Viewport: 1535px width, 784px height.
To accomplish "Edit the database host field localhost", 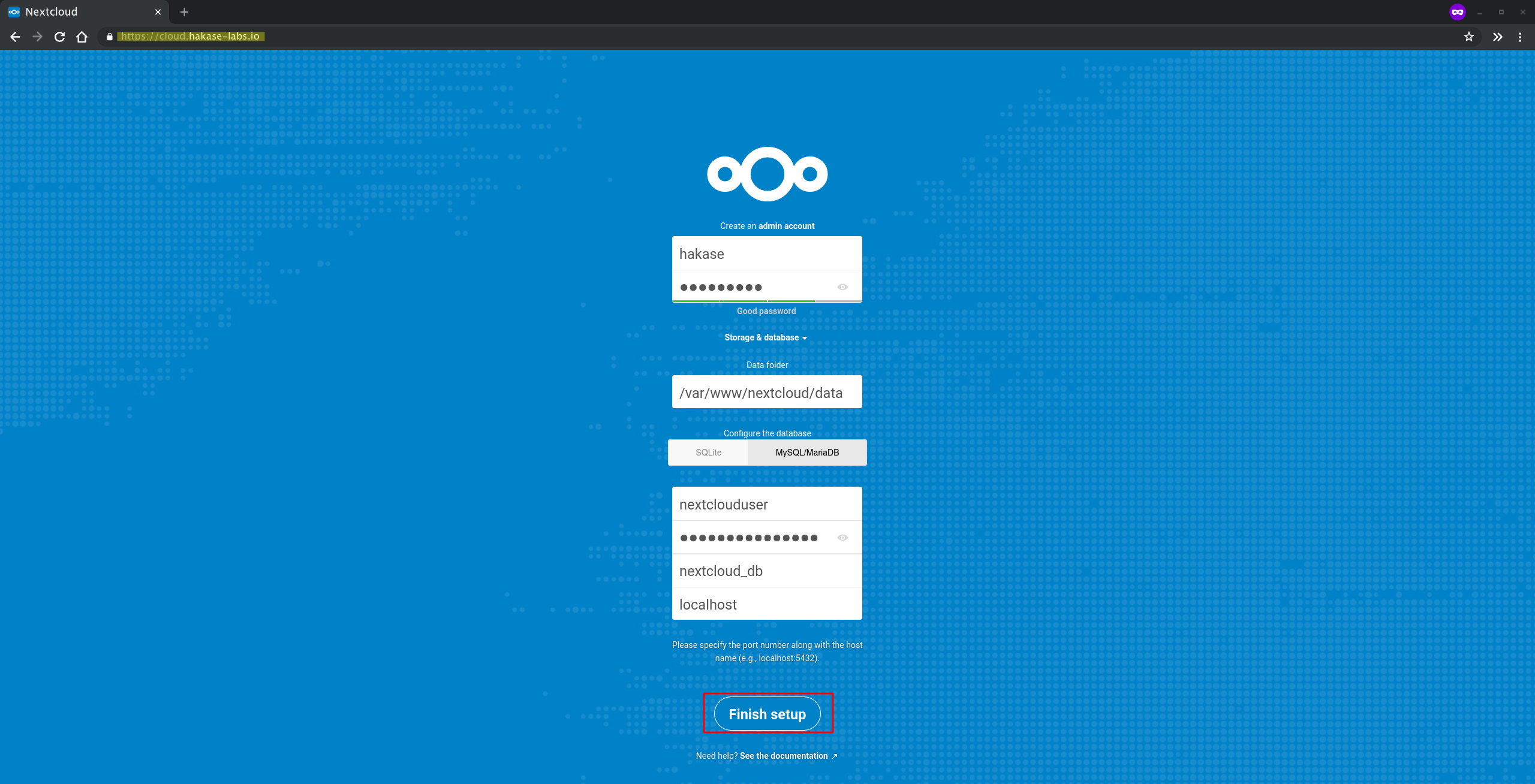I will 767,604.
